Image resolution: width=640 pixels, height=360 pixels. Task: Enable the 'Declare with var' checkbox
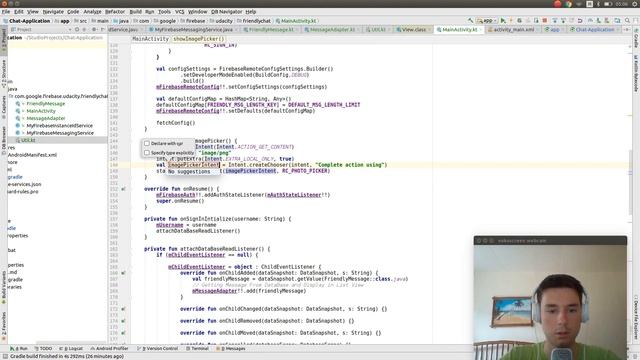click(147, 143)
